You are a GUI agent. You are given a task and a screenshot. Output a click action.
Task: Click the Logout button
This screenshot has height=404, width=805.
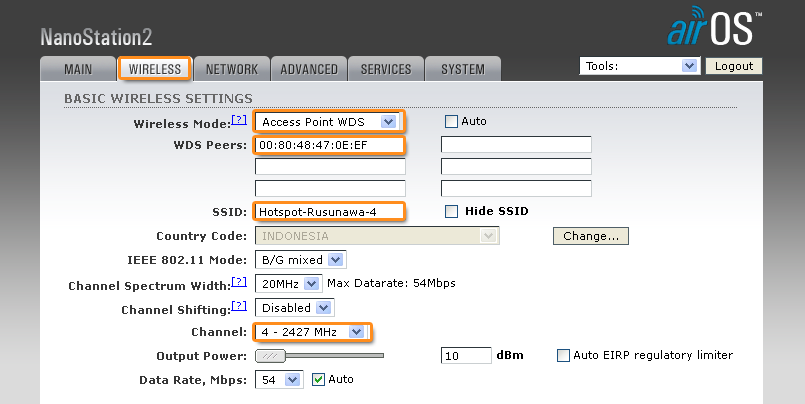coord(734,66)
